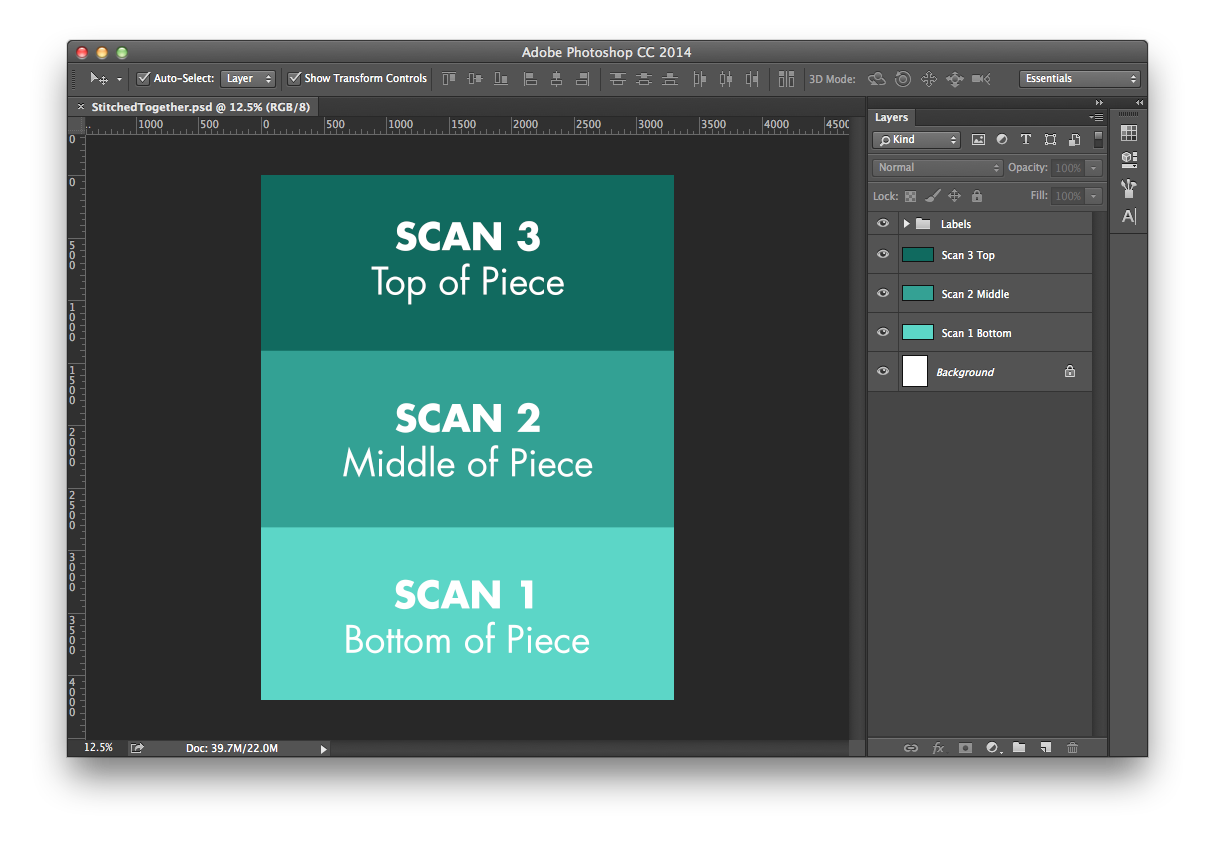1215x846 pixels.
Task: Create new fill or adjustment layer
Action: tap(992, 747)
